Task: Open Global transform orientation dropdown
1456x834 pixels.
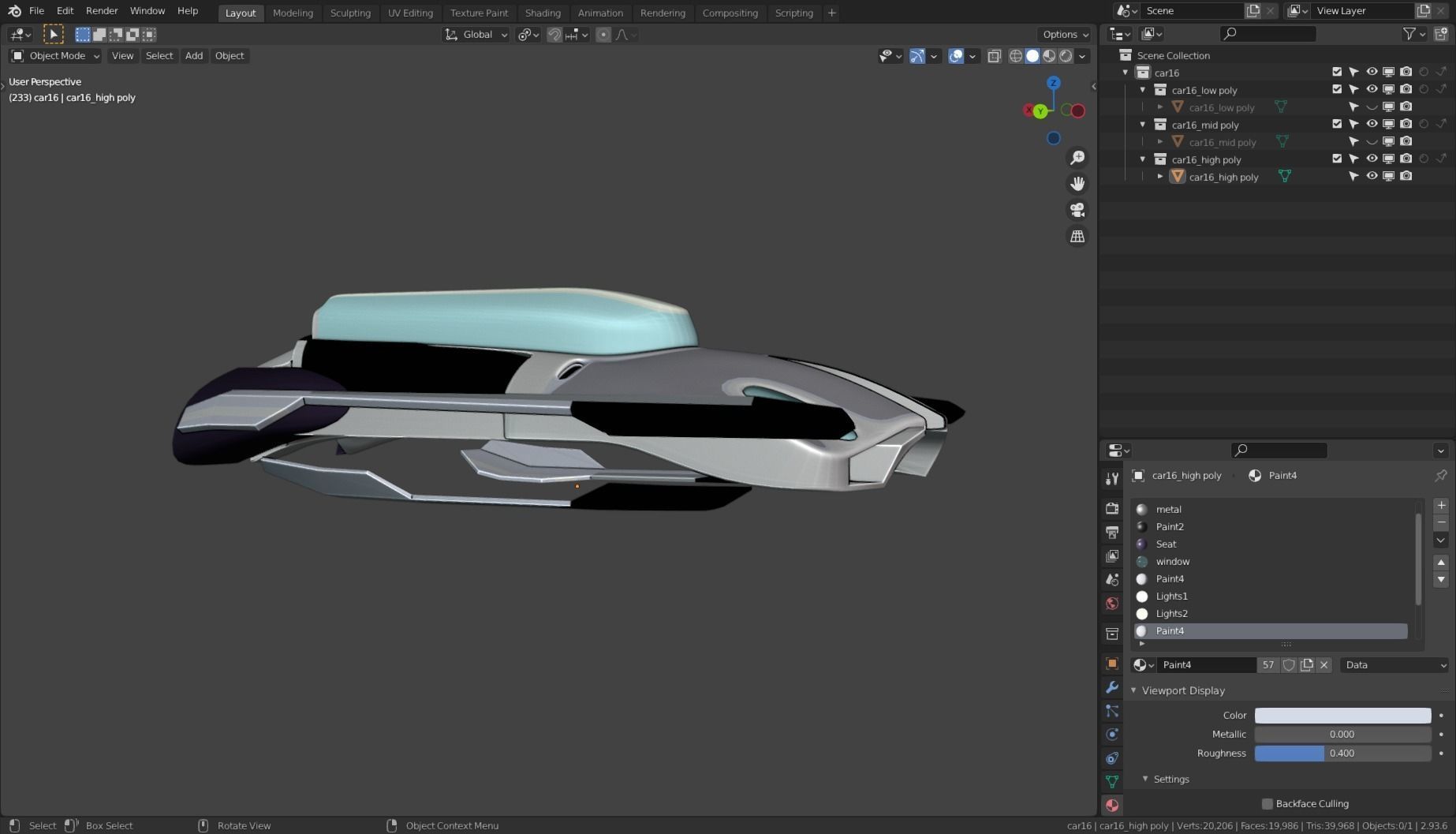Action: tap(476, 35)
